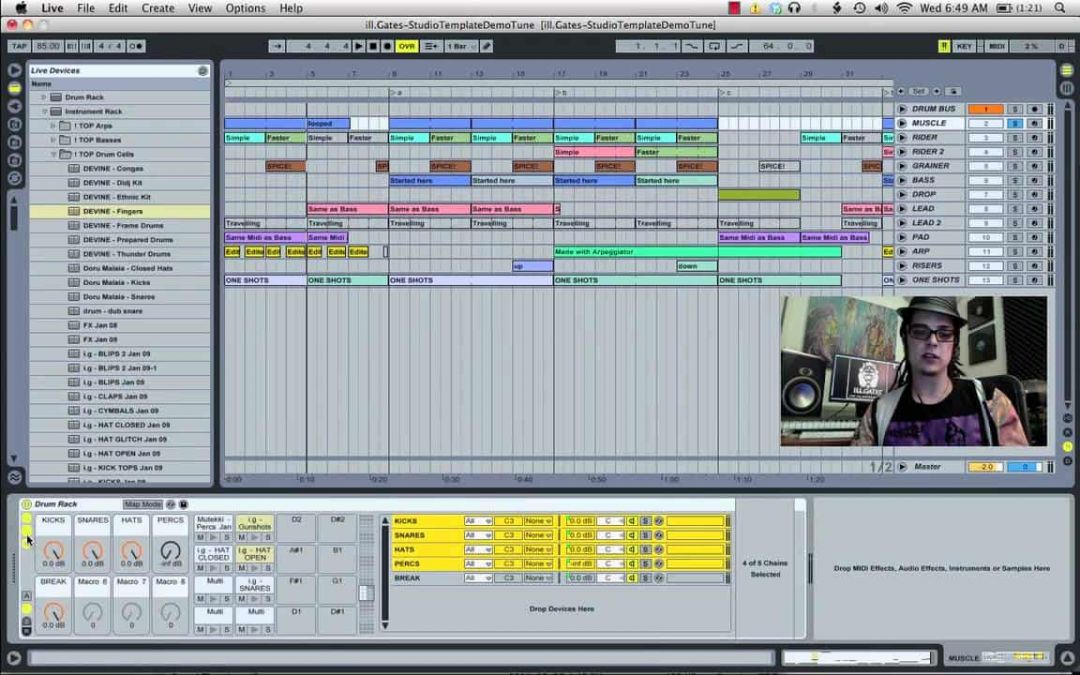Toggle the KEY map mode switch
This screenshot has width=1080, height=675.
(964, 46)
